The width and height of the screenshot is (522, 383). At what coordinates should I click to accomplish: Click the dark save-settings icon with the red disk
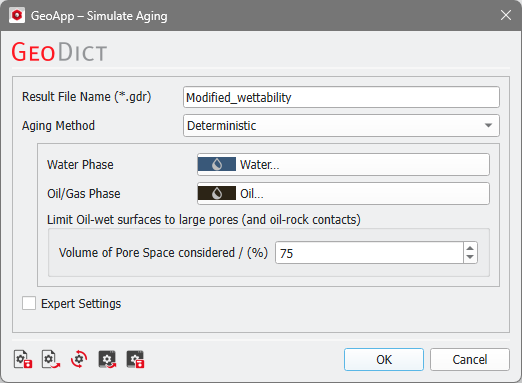135,359
